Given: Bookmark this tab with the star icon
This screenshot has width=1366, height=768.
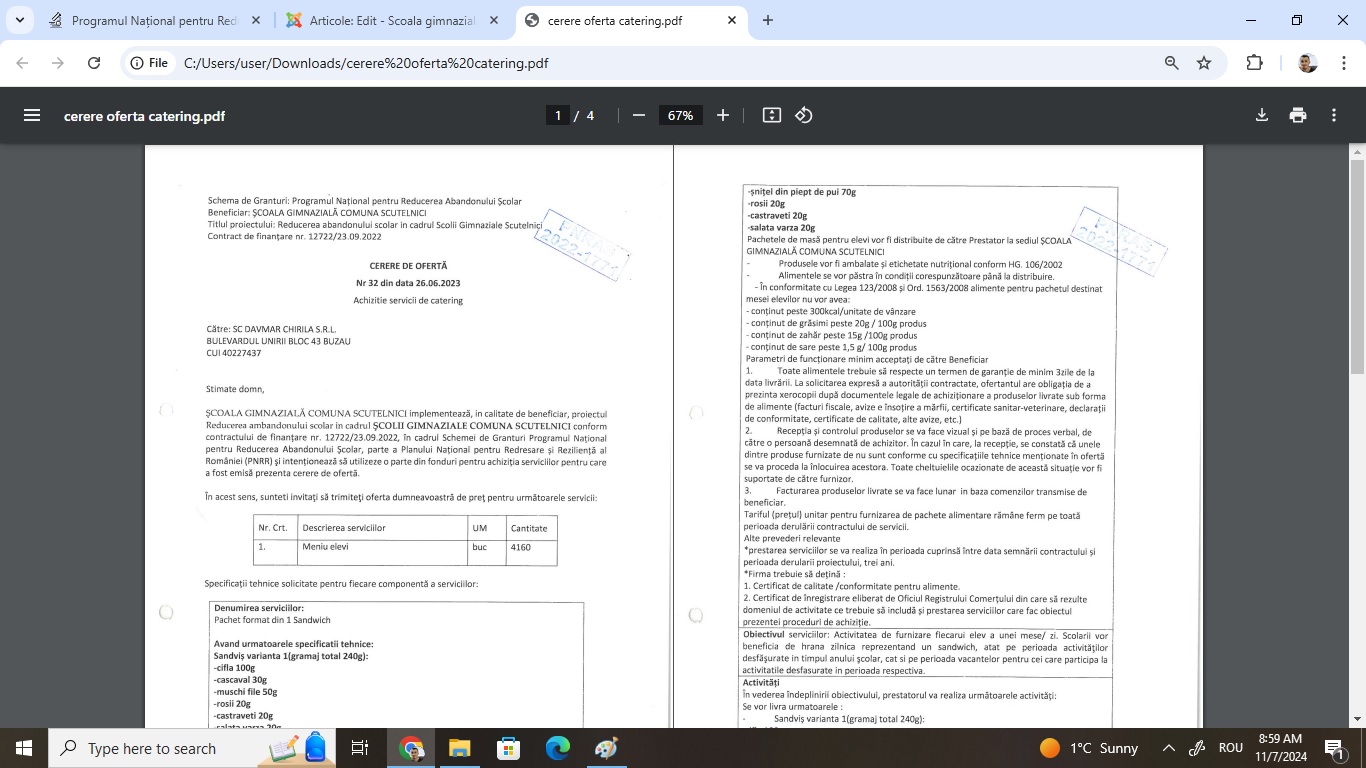Looking at the screenshot, I should point(1204,63).
